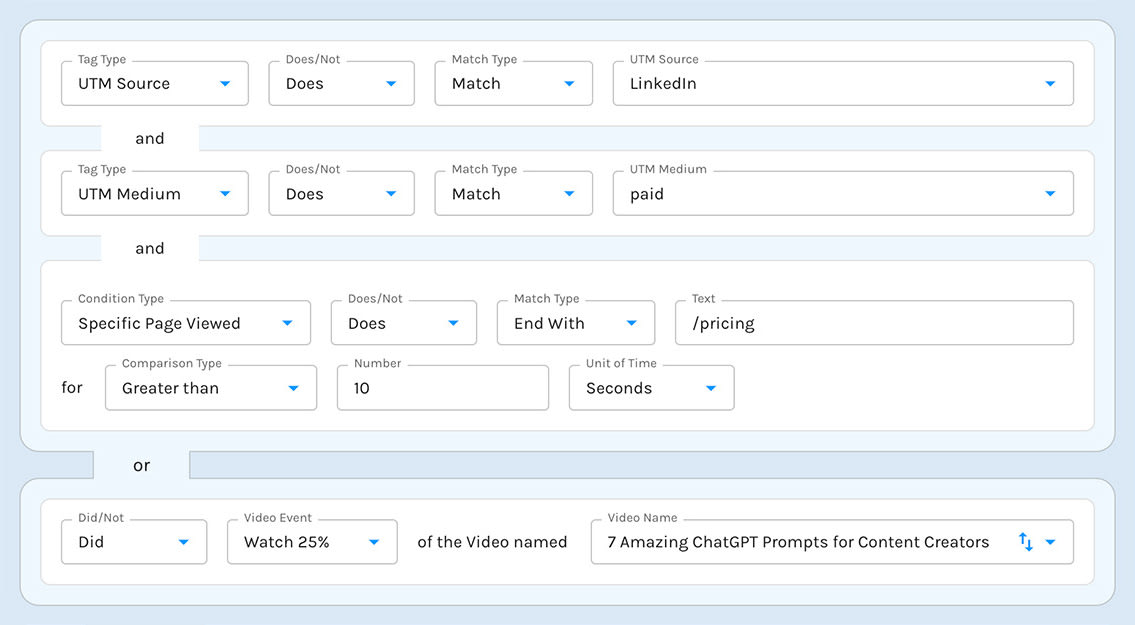1135x625 pixels.
Task: Open the Condition Type dropdown
Action: tap(186, 324)
